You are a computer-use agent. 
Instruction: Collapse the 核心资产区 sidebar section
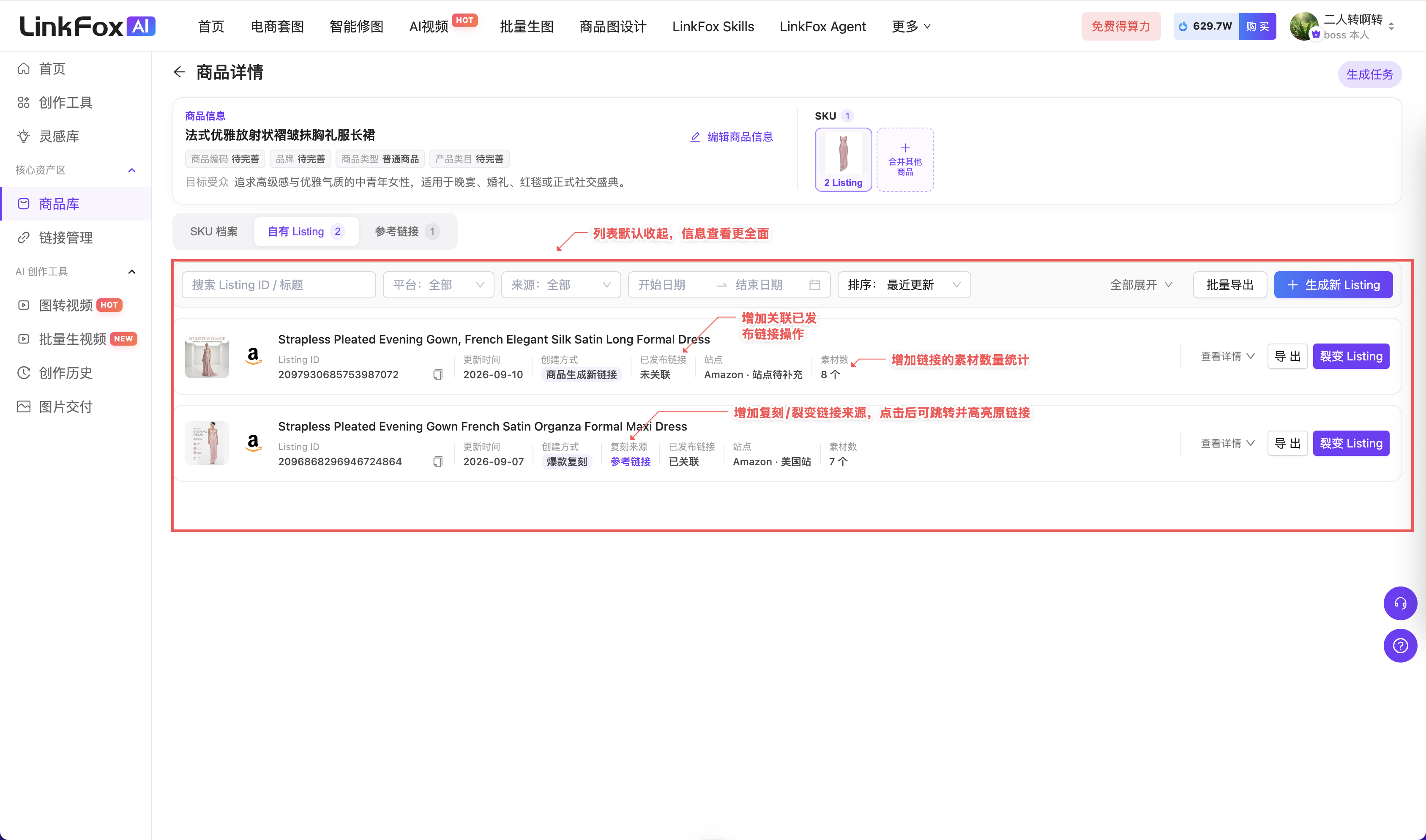coord(132,170)
